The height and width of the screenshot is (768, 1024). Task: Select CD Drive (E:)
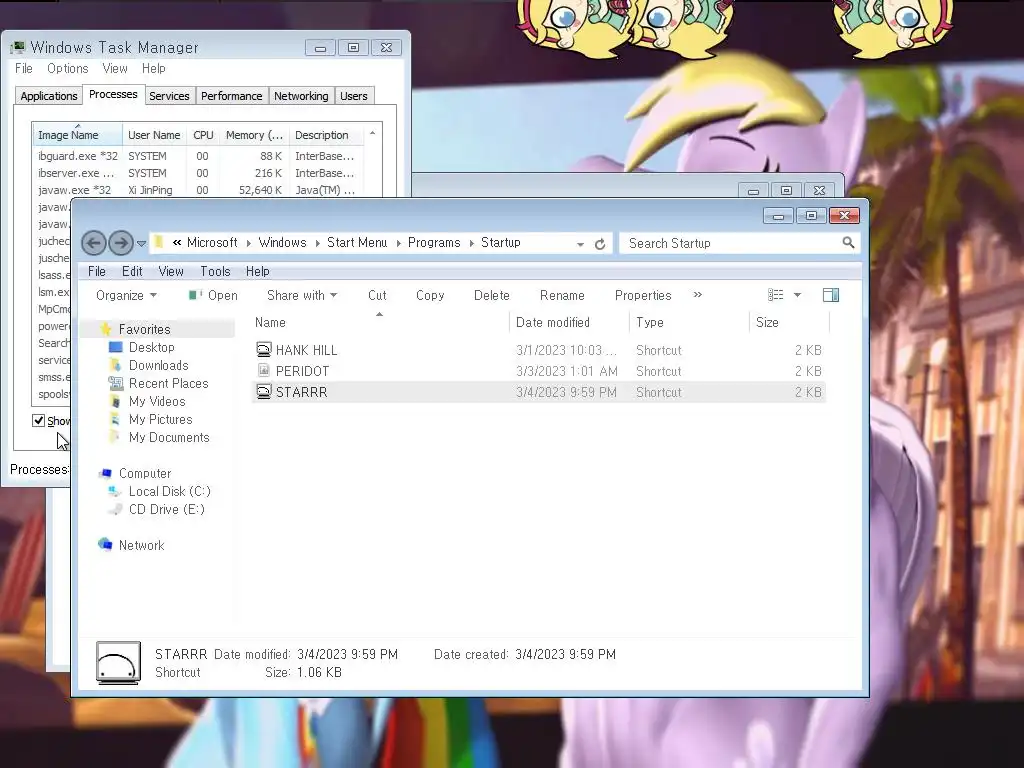[166, 509]
